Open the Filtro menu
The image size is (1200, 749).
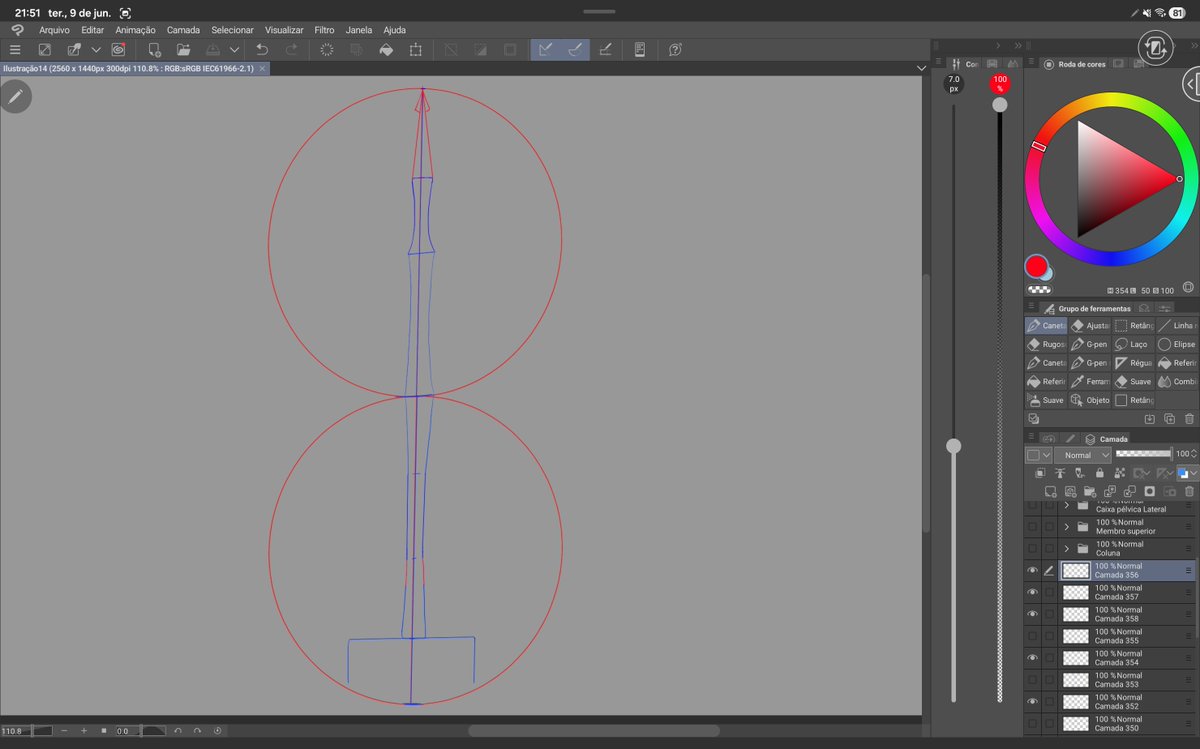pos(324,30)
